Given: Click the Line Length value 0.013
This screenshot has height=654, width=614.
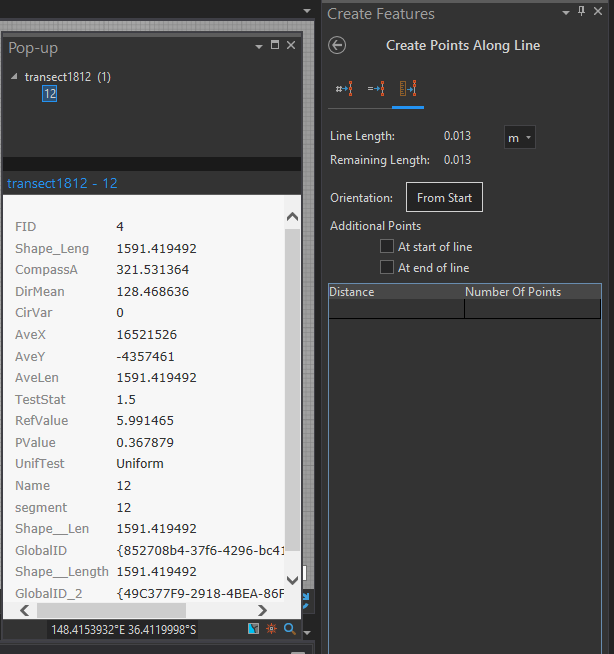Looking at the screenshot, I should 457,136.
